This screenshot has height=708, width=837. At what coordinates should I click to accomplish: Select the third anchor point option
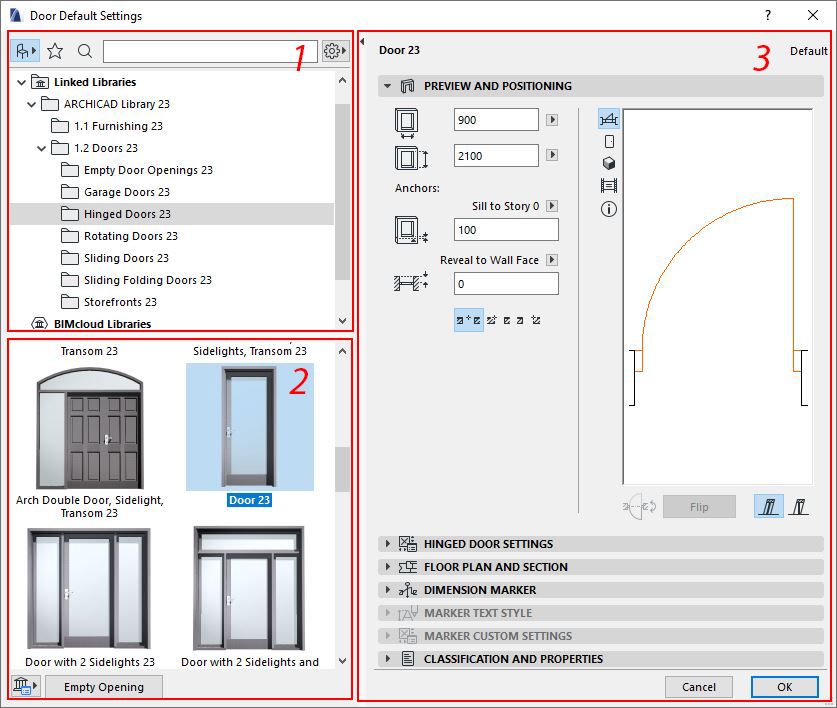(x=507, y=320)
